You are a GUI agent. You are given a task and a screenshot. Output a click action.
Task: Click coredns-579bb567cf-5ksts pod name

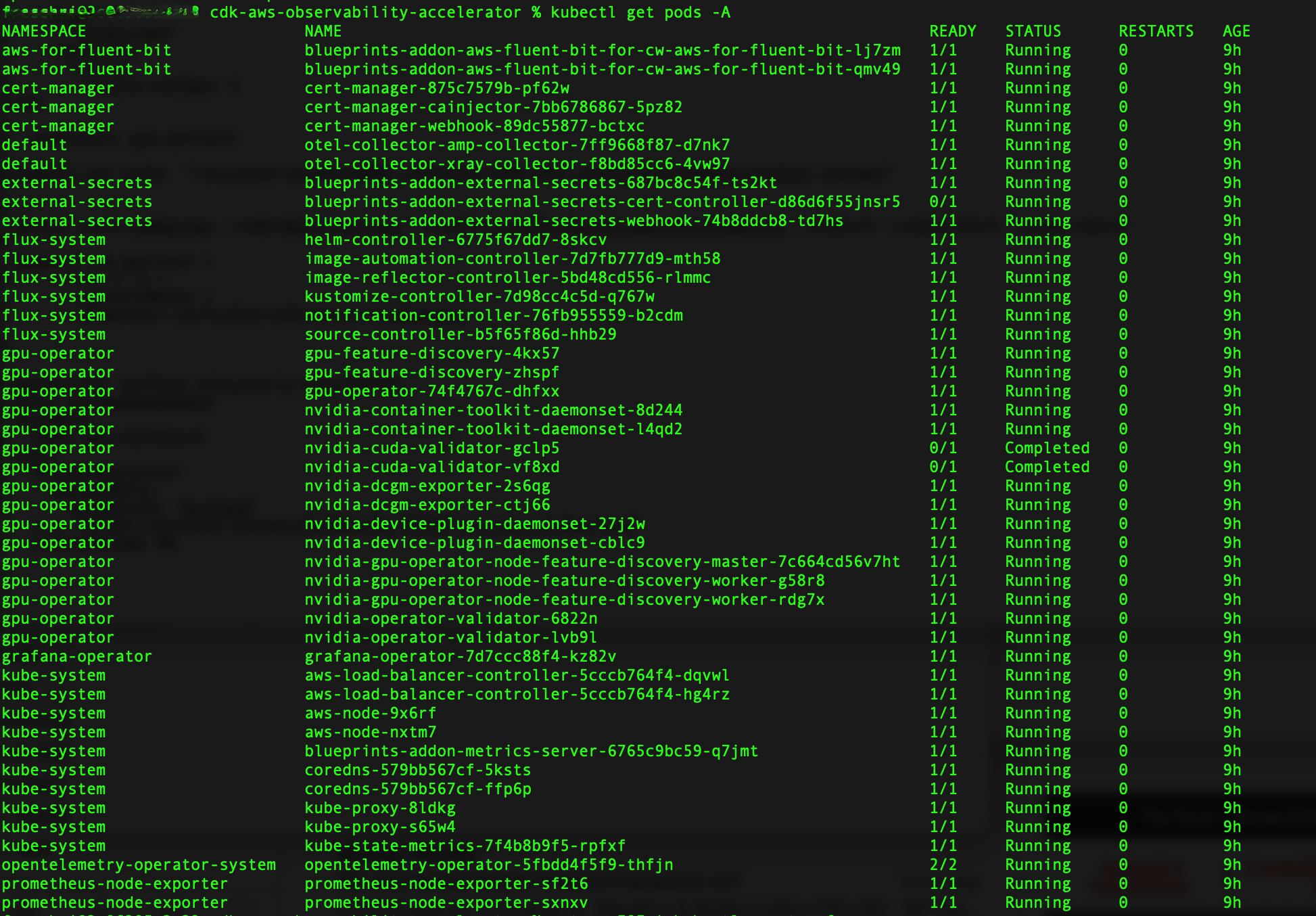[417, 770]
